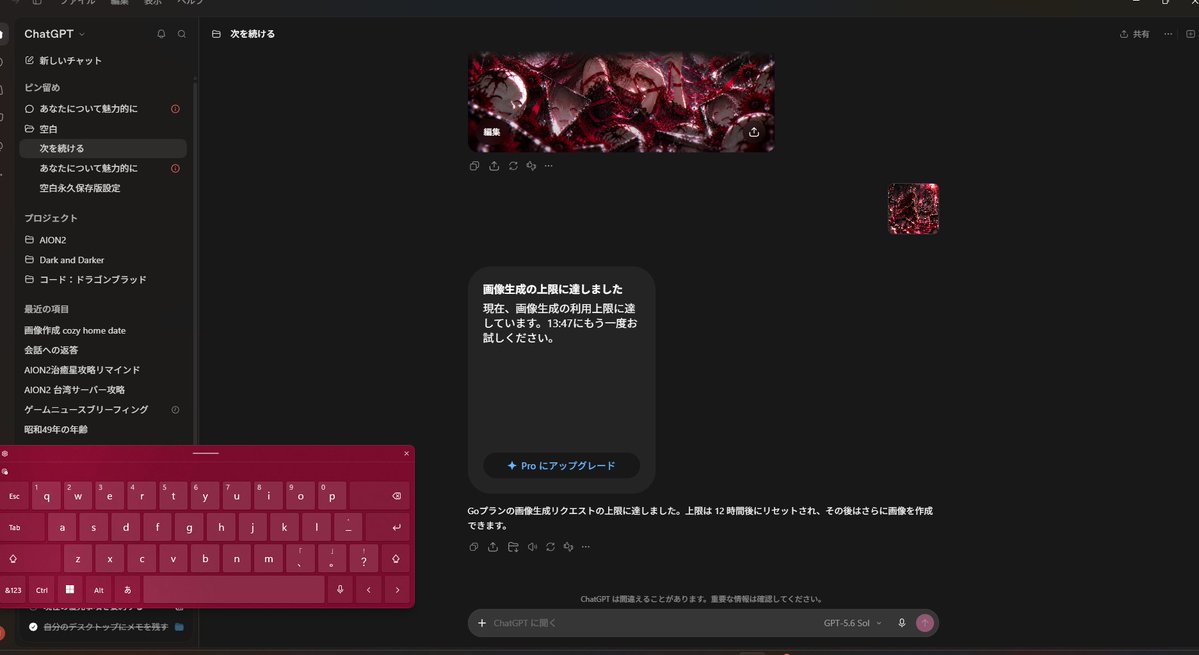Copy the Goプラン limit message text
This screenshot has width=1199, height=655.
click(474, 547)
